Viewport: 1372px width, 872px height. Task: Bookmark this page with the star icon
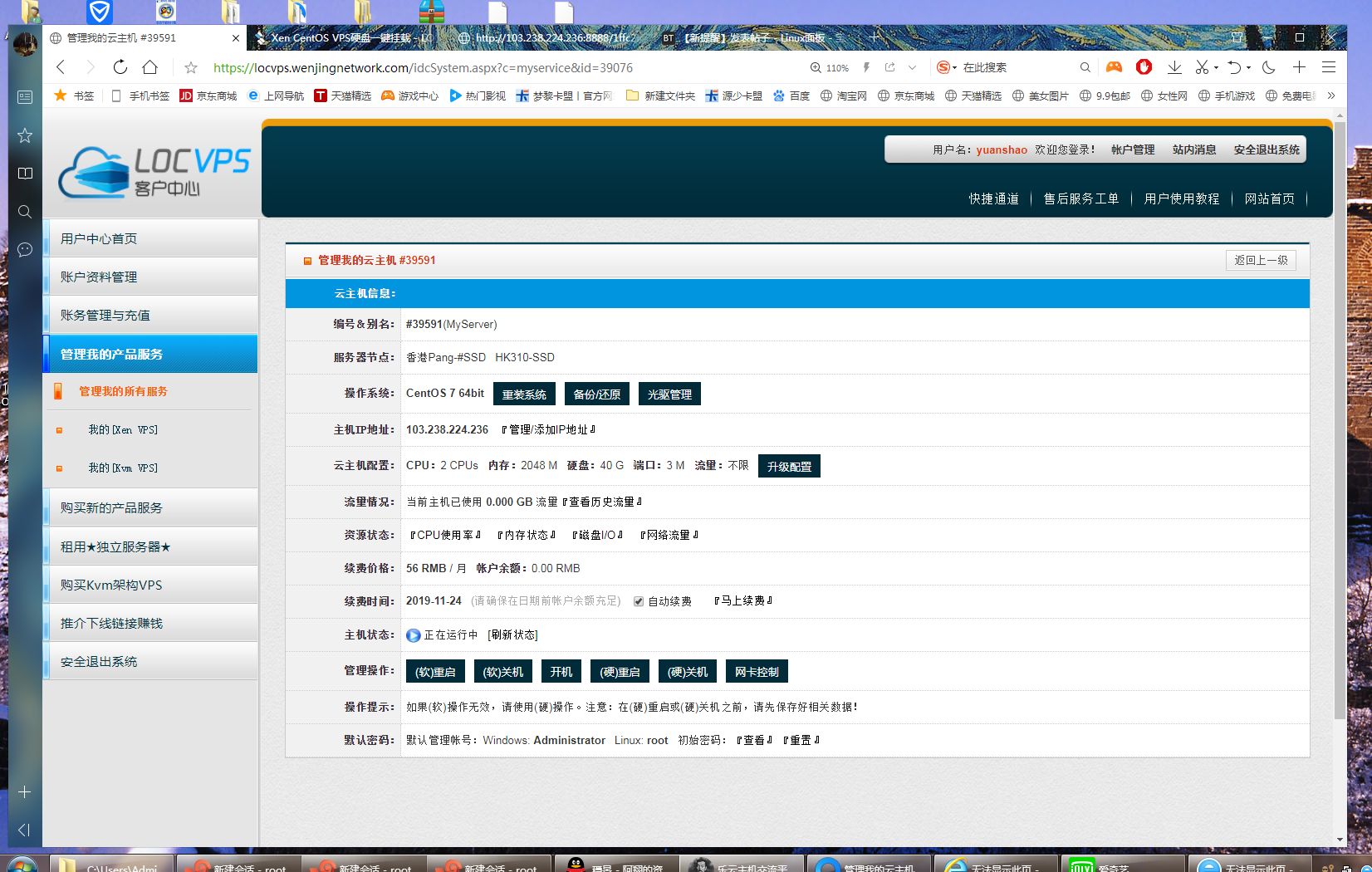[191, 67]
